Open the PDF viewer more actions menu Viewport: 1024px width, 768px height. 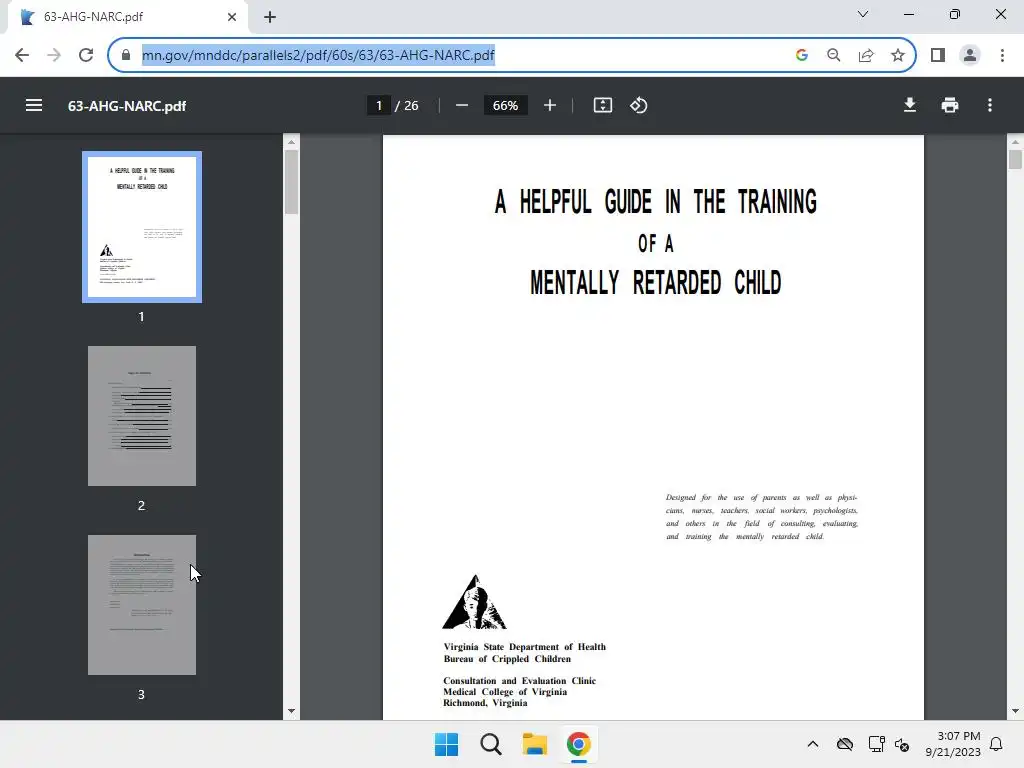click(990, 105)
